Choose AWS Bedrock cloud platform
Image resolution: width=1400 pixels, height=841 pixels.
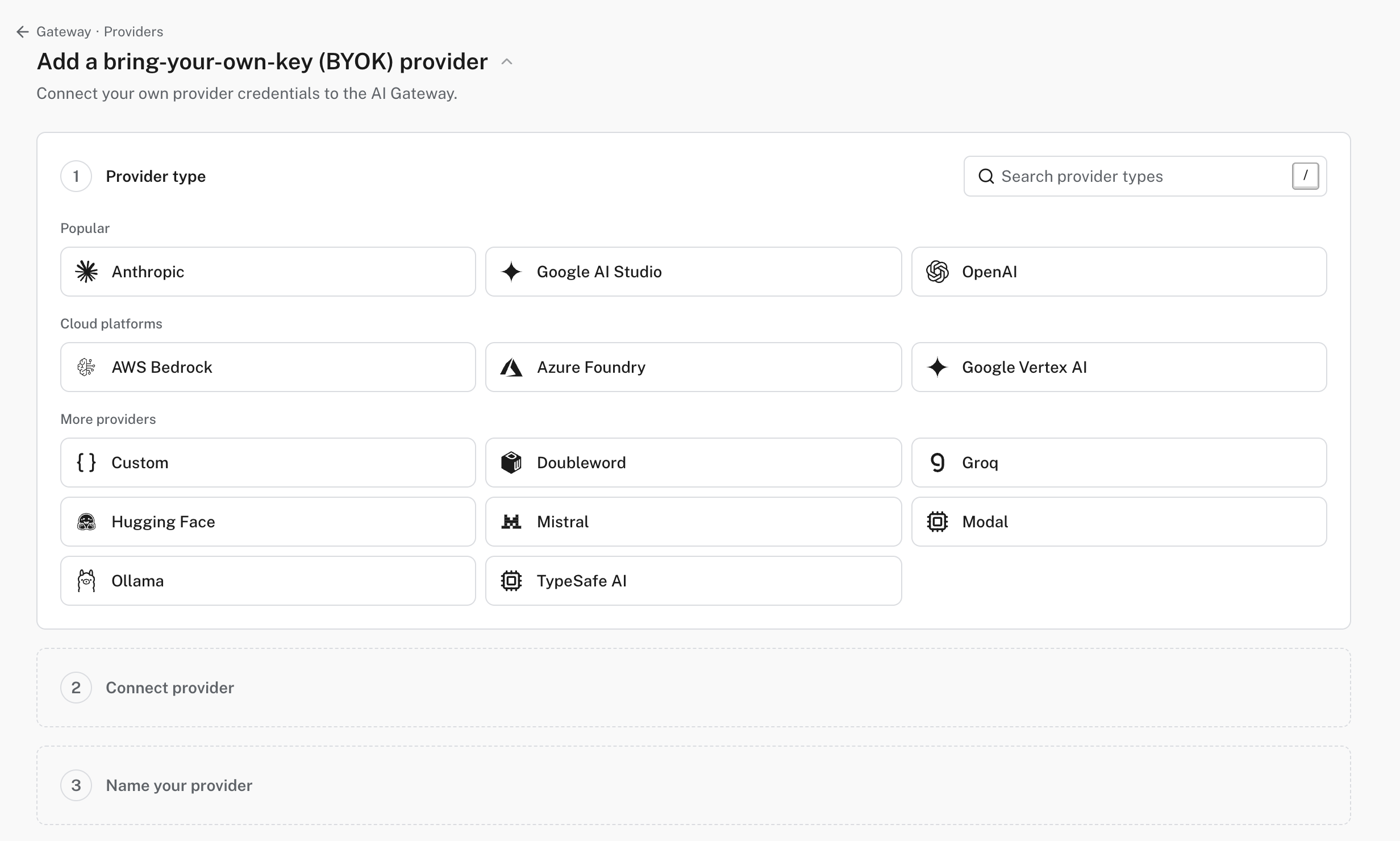tap(268, 367)
